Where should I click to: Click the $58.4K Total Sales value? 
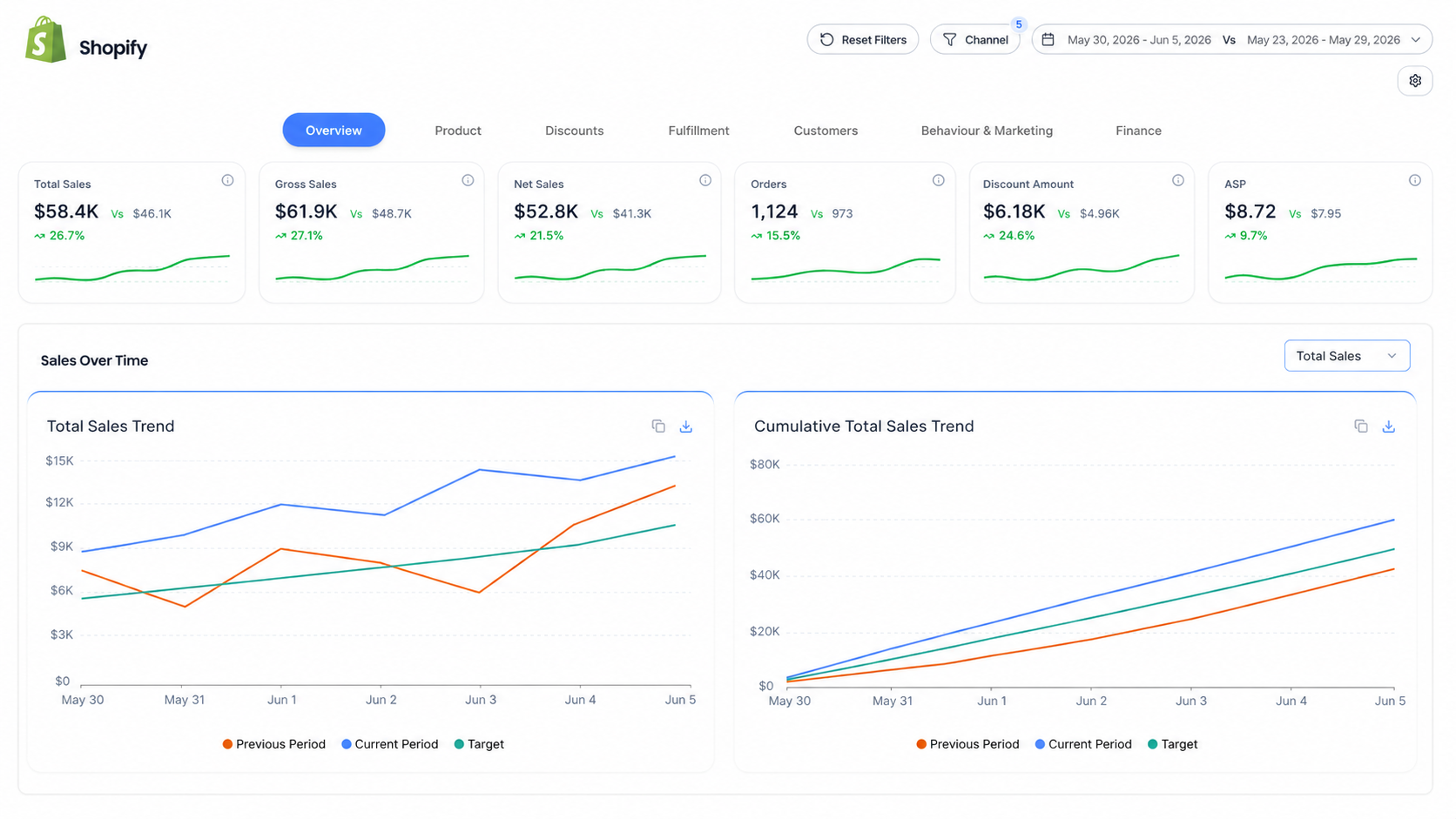pyautogui.click(x=66, y=211)
